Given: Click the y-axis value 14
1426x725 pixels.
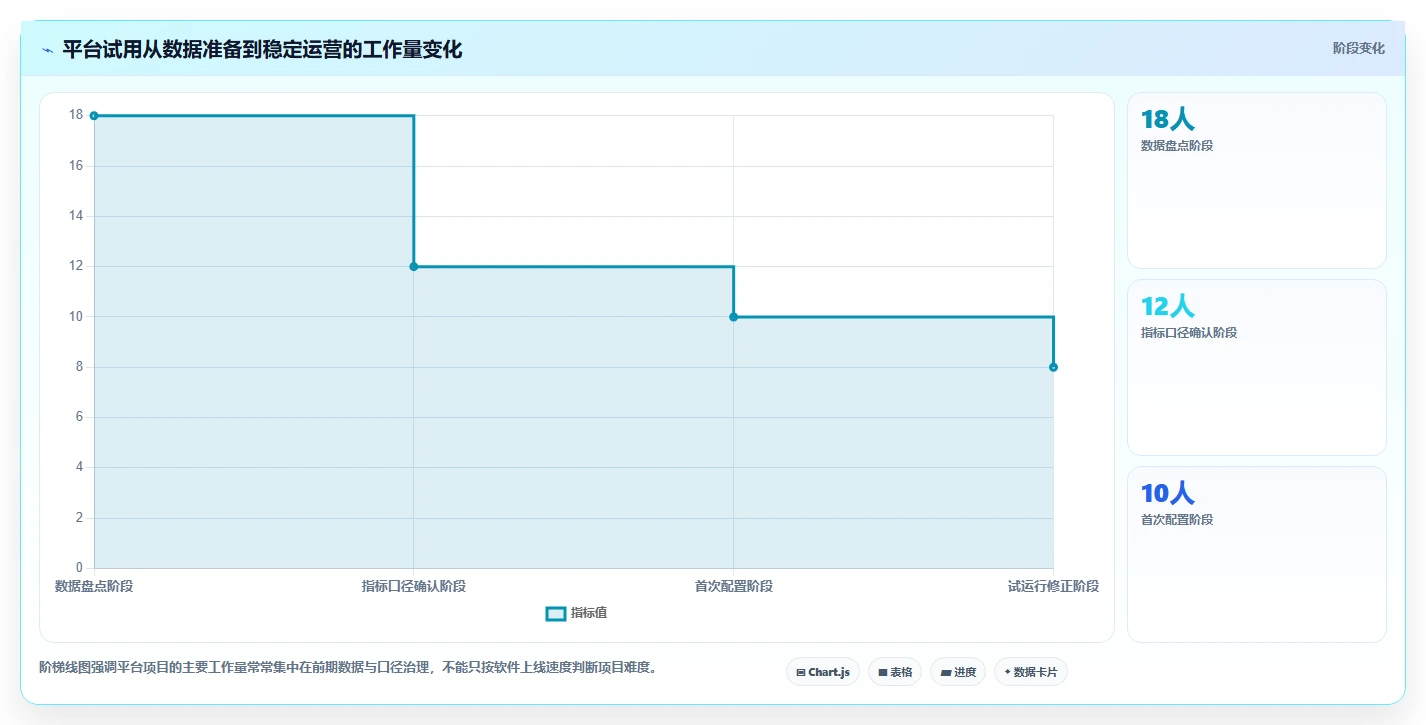Looking at the screenshot, I should (76, 216).
